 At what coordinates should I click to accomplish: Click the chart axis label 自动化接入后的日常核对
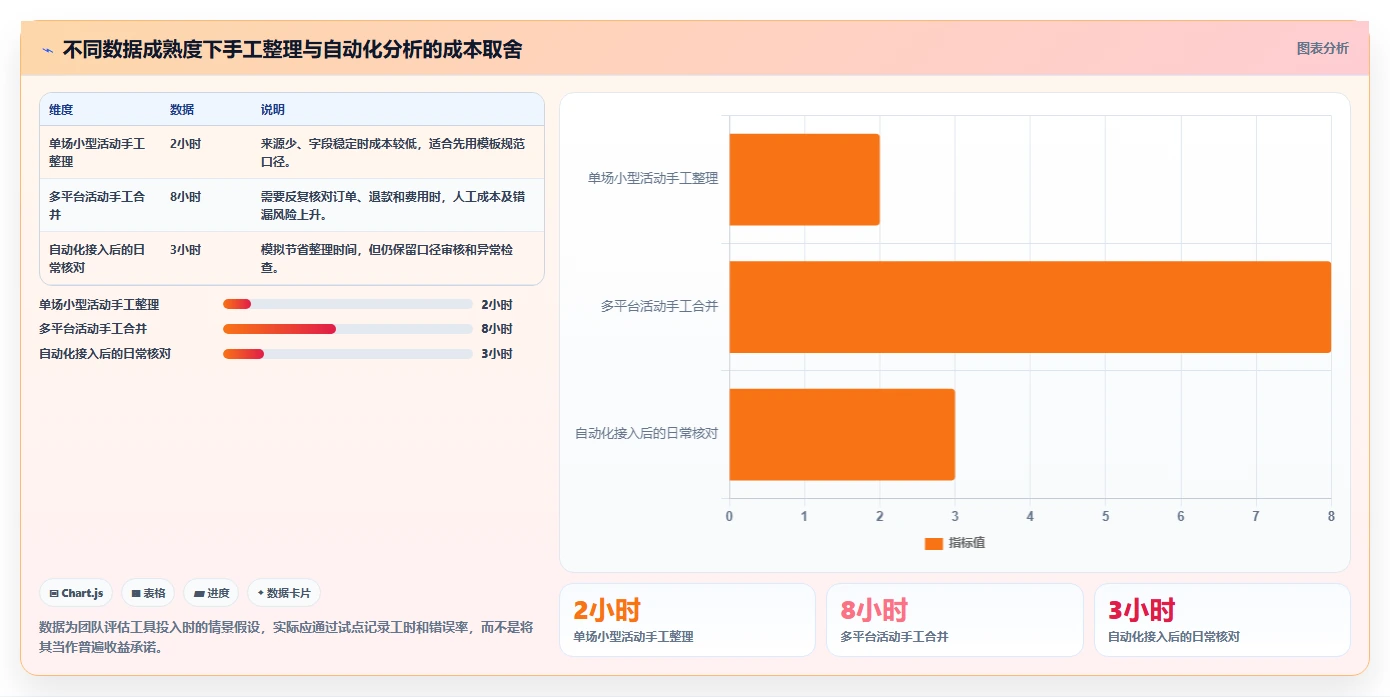pyautogui.click(x=646, y=433)
